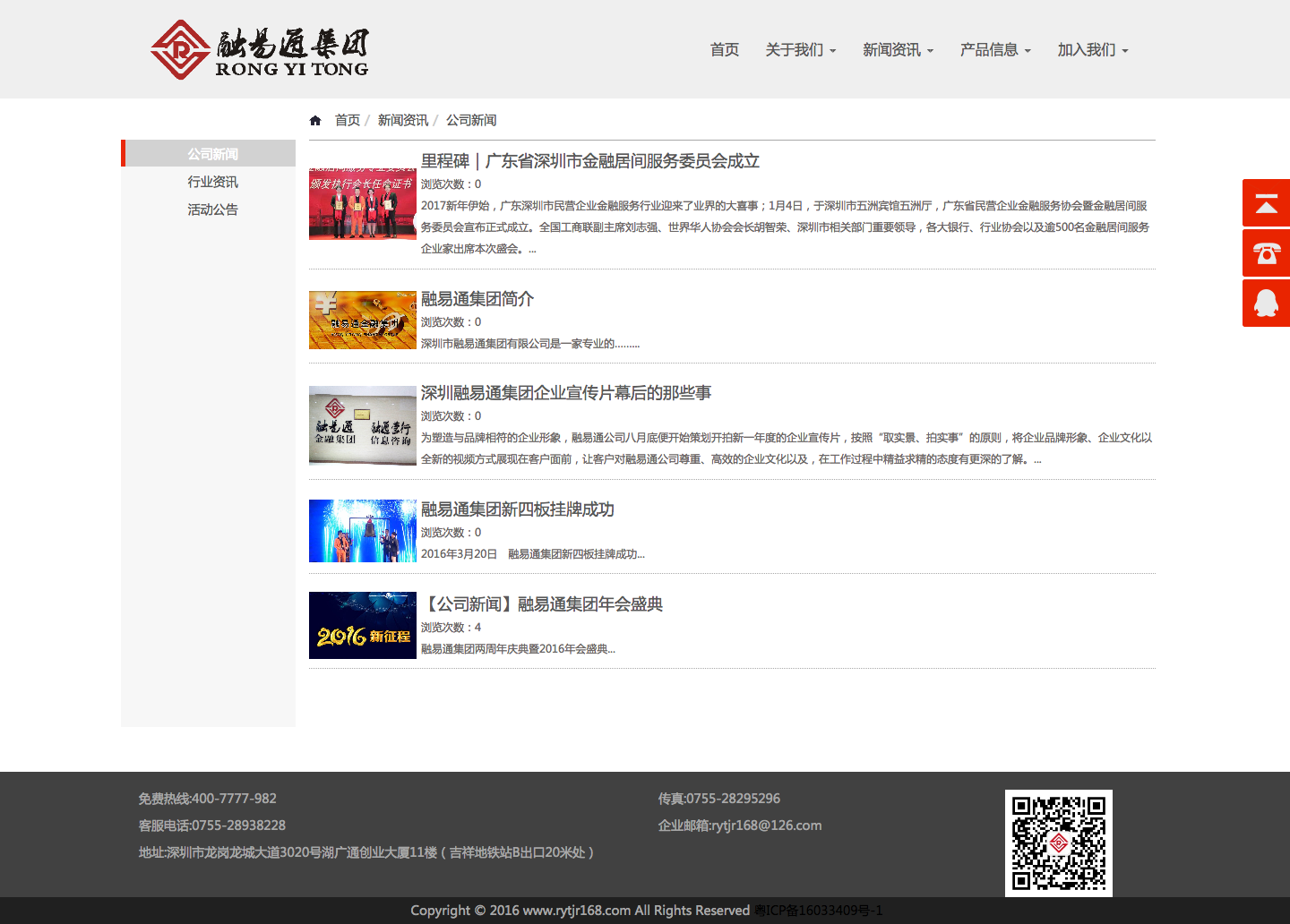Click the footer QR code image
Image resolution: width=1290 pixels, height=924 pixels.
[x=1059, y=843]
